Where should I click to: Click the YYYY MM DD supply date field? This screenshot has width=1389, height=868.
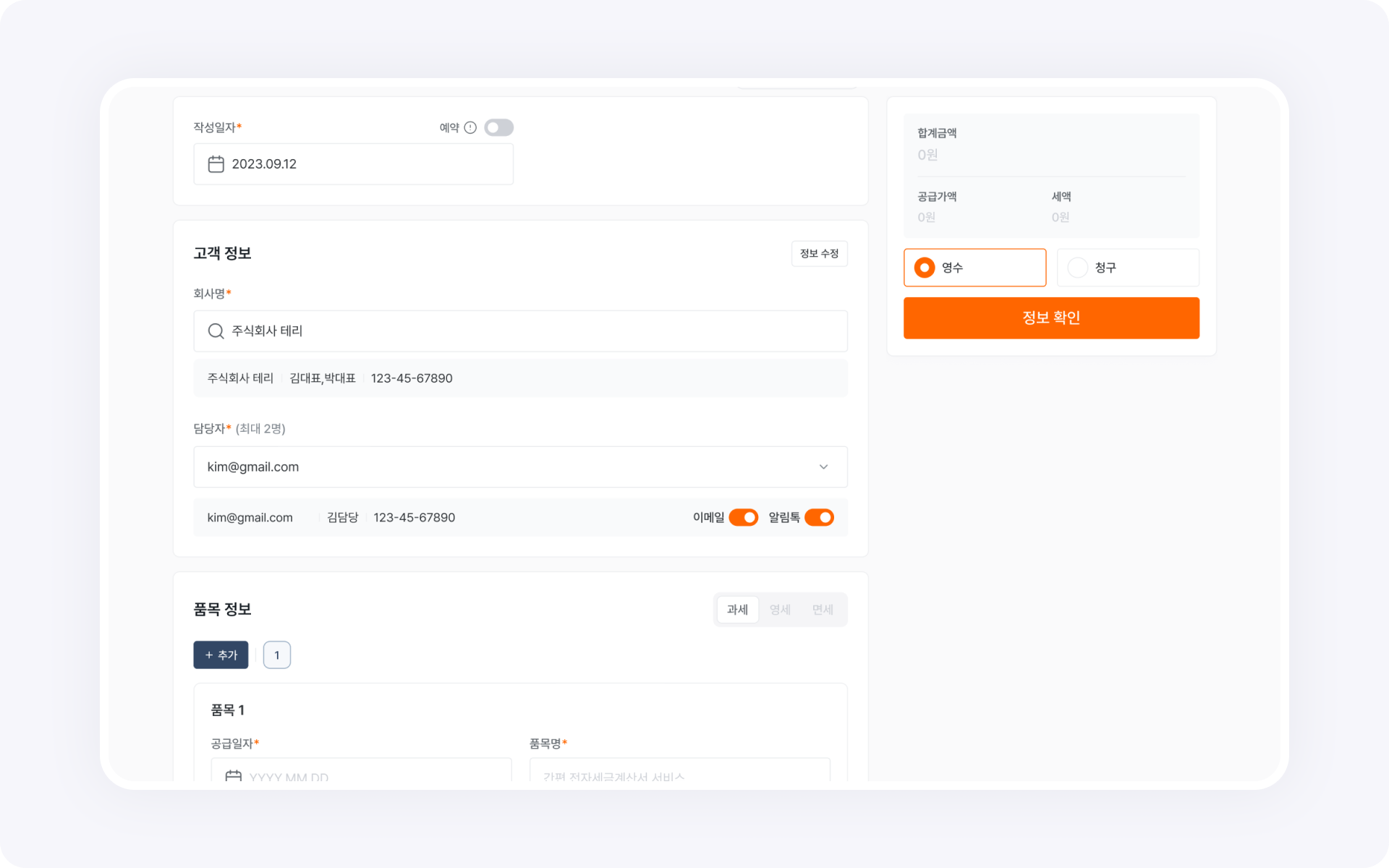point(362,775)
